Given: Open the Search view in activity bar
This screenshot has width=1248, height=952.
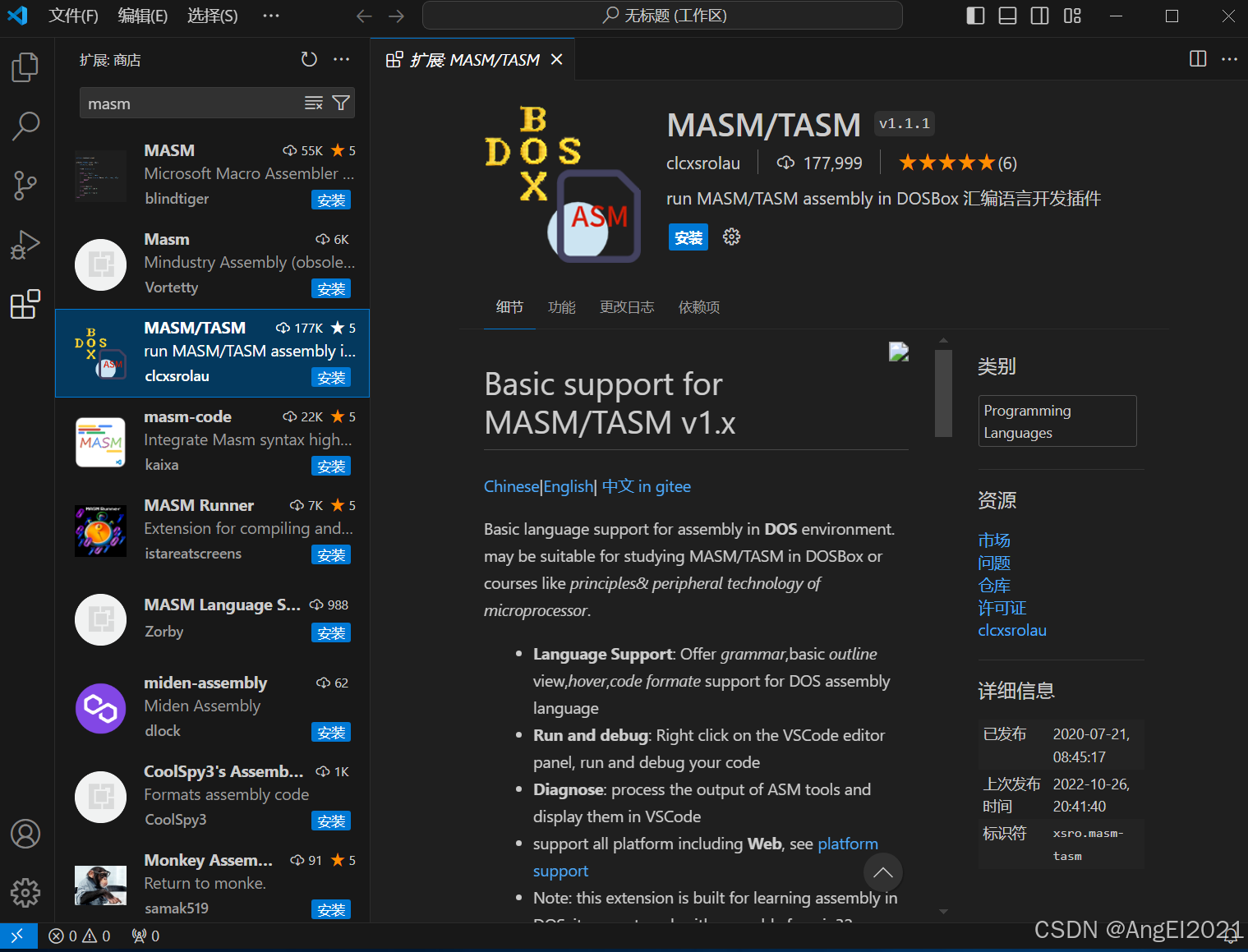Looking at the screenshot, I should coord(25,126).
